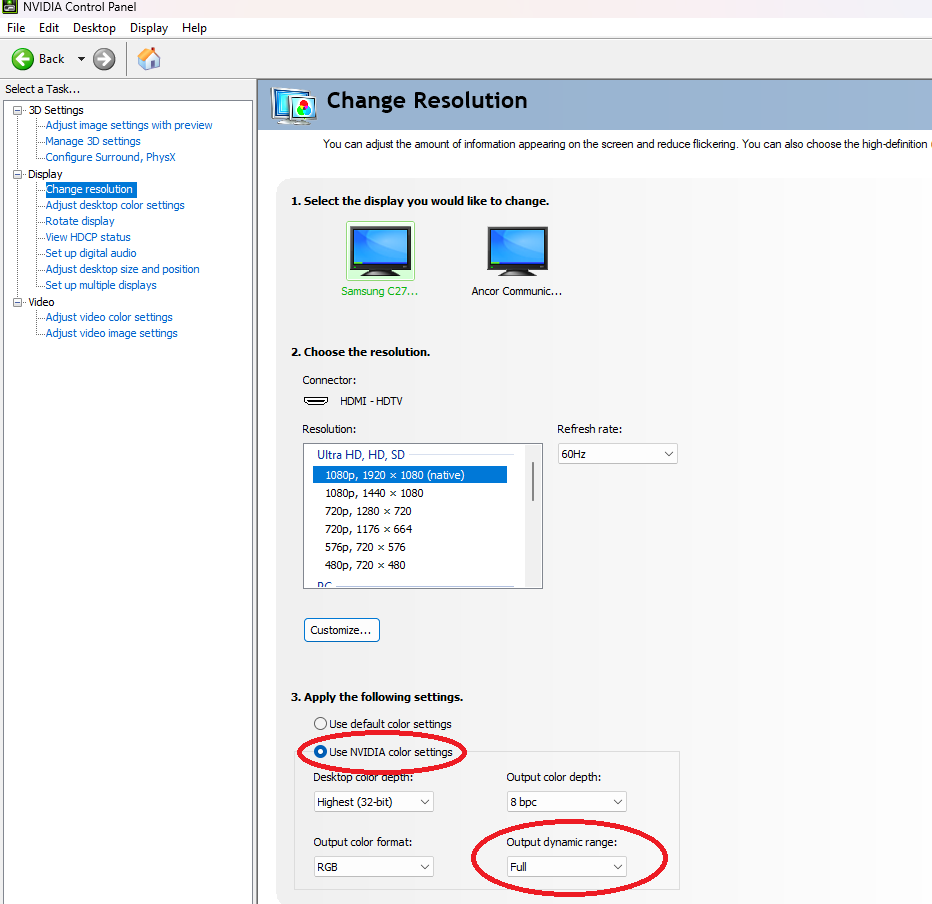Open Set up multiple displays
Image resolution: width=932 pixels, height=904 pixels.
pyautogui.click(x=101, y=285)
